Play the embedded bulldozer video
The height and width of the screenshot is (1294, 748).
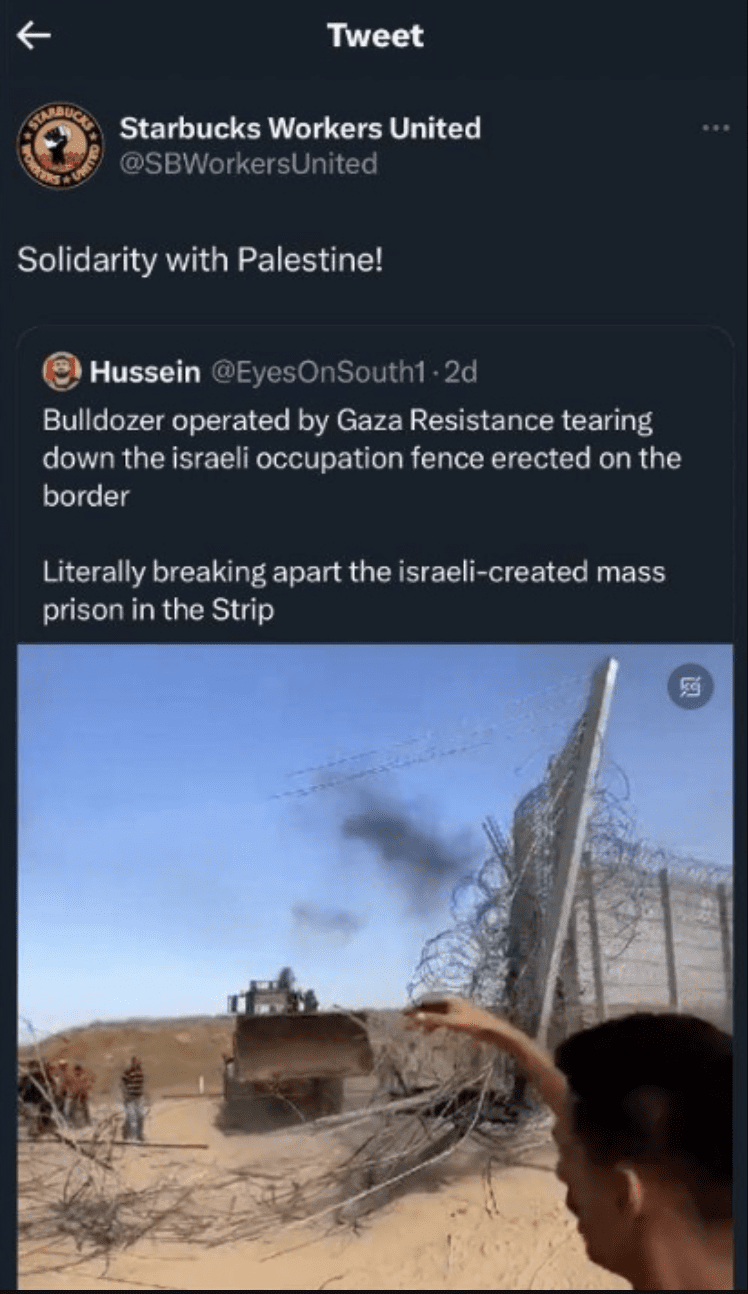375,966
